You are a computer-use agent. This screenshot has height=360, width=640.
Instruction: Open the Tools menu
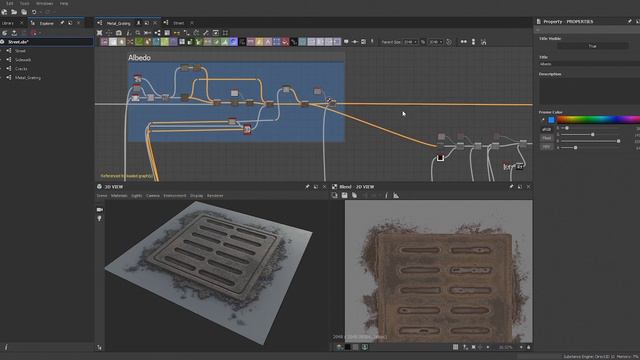click(x=24, y=3)
